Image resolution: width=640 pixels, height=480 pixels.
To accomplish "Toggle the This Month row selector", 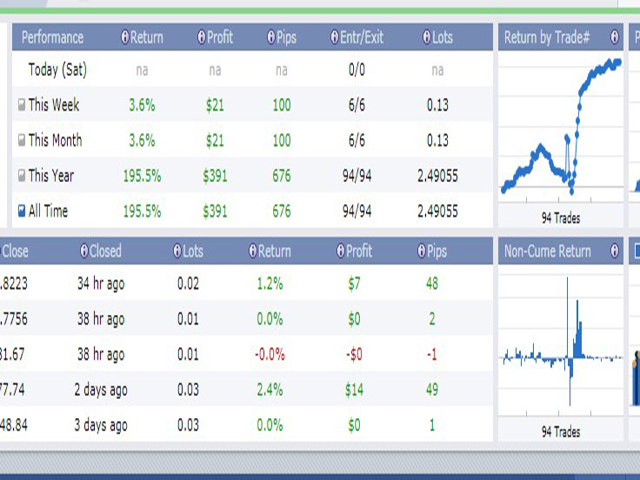I will [22, 140].
